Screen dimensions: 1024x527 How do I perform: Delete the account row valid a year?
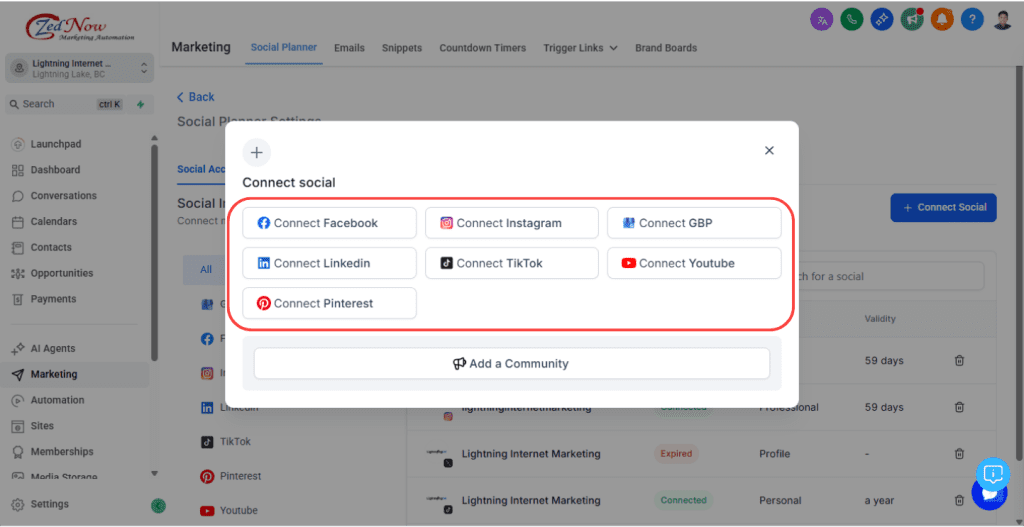pyautogui.click(x=959, y=500)
